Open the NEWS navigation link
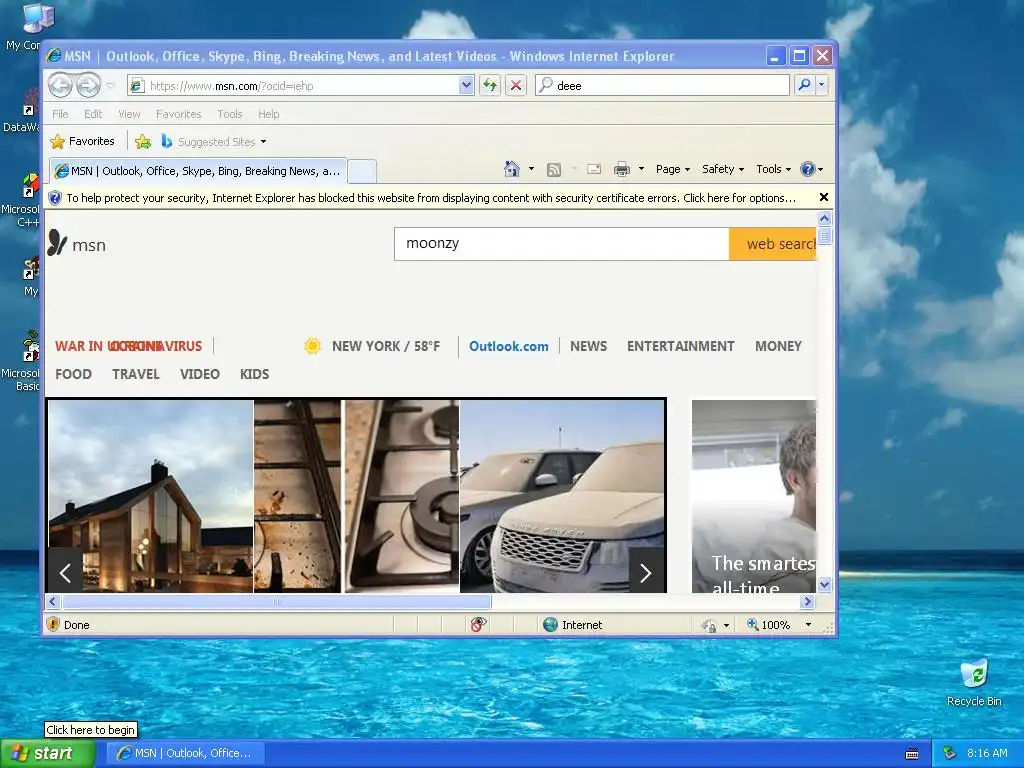Image resolution: width=1024 pixels, height=768 pixels. 588,346
